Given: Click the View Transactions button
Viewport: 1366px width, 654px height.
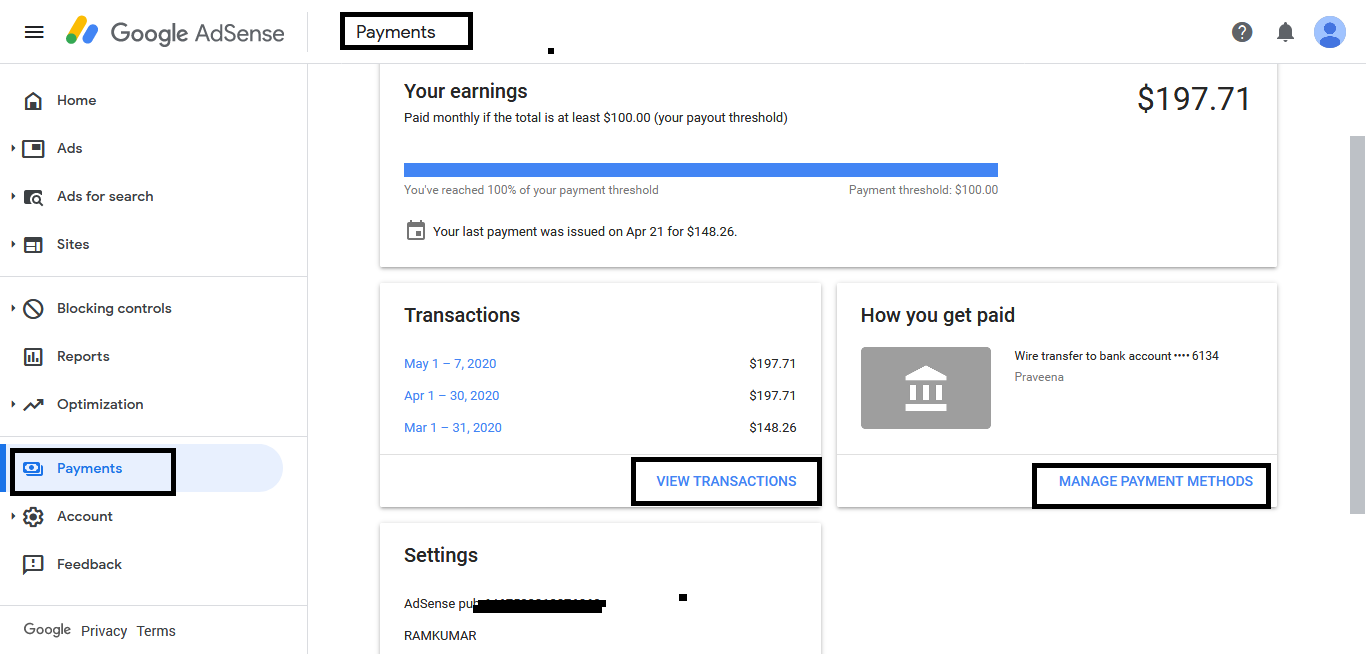Looking at the screenshot, I should click(726, 481).
